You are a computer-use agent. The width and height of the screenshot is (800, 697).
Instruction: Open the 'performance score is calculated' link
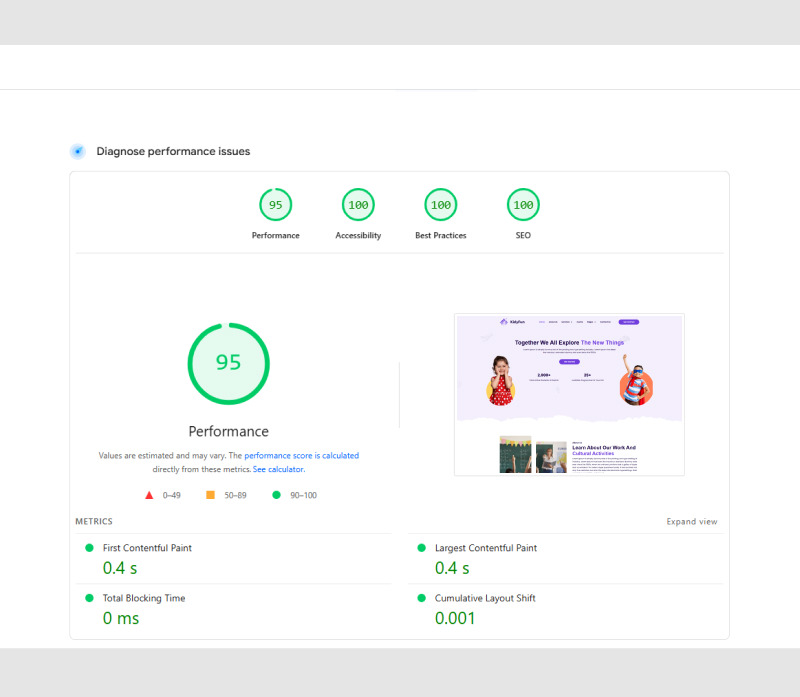click(301, 456)
